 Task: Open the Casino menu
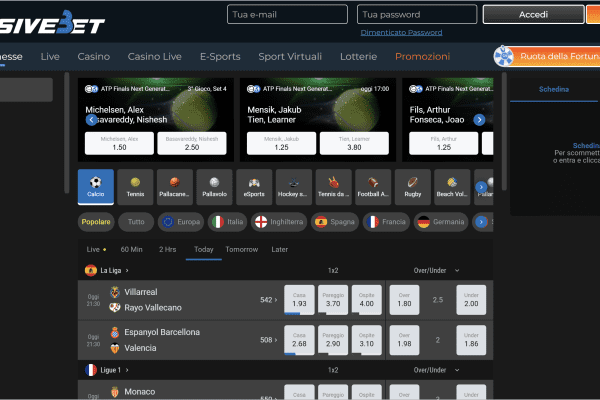94,57
